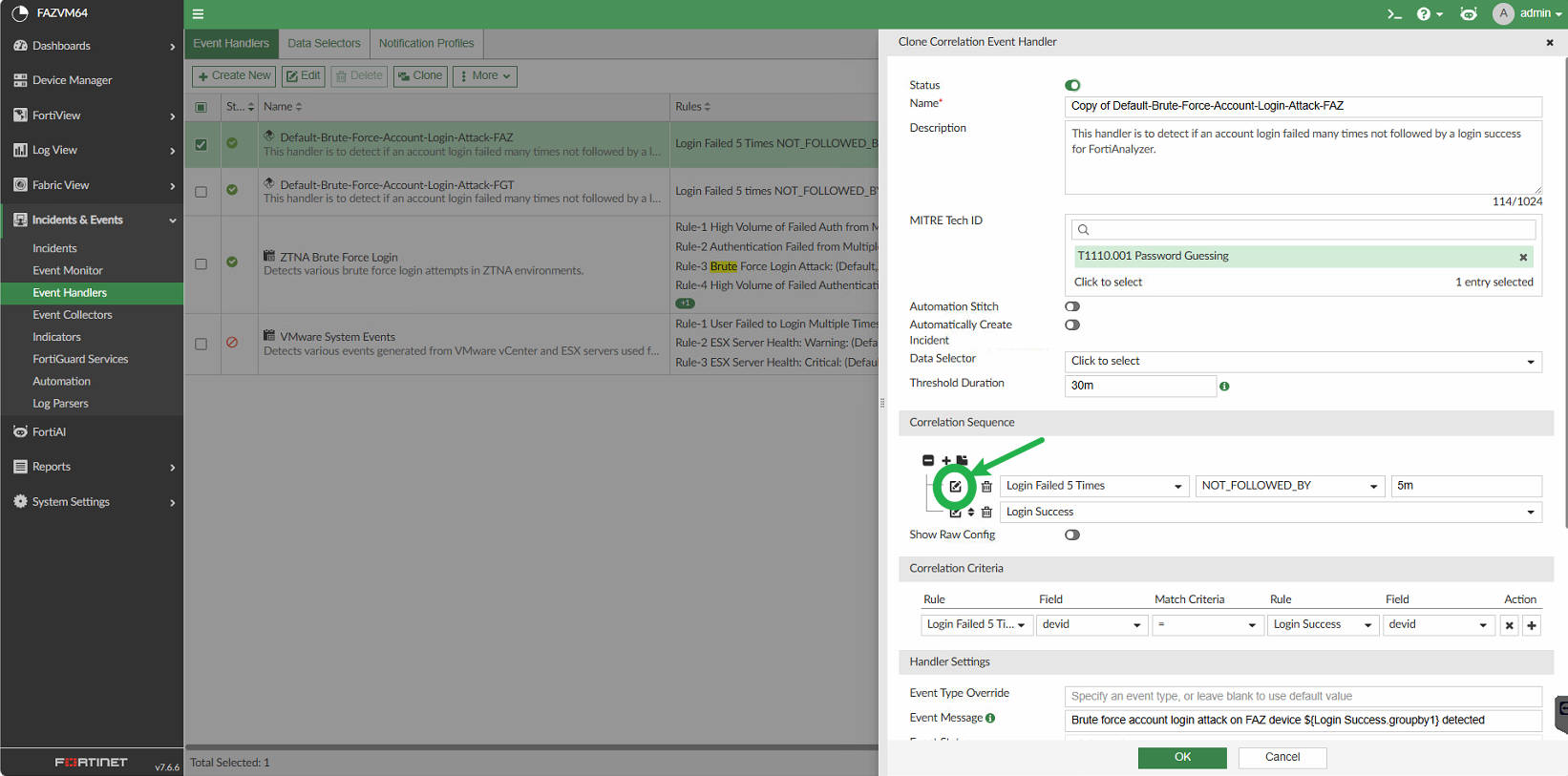Click the Threshold Duration info icon

(1224, 387)
